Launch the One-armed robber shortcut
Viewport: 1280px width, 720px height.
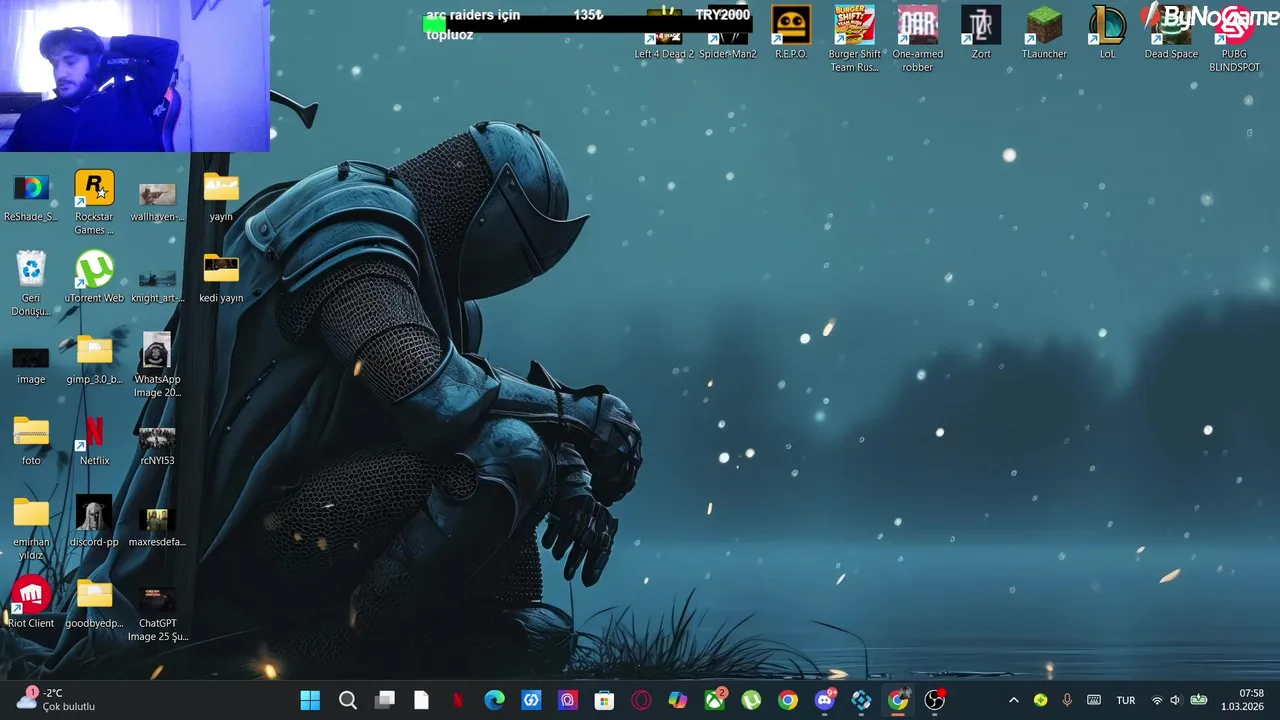tap(918, 39)
